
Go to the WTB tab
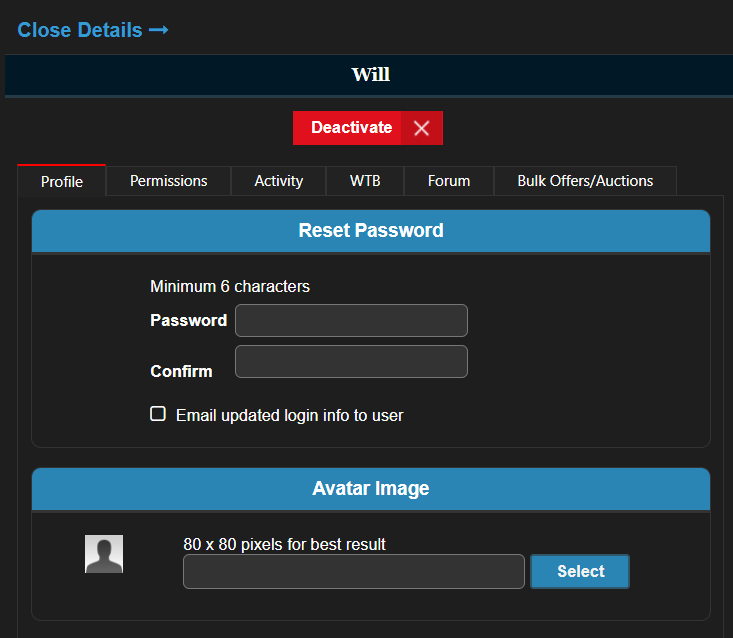pos(364,181)
